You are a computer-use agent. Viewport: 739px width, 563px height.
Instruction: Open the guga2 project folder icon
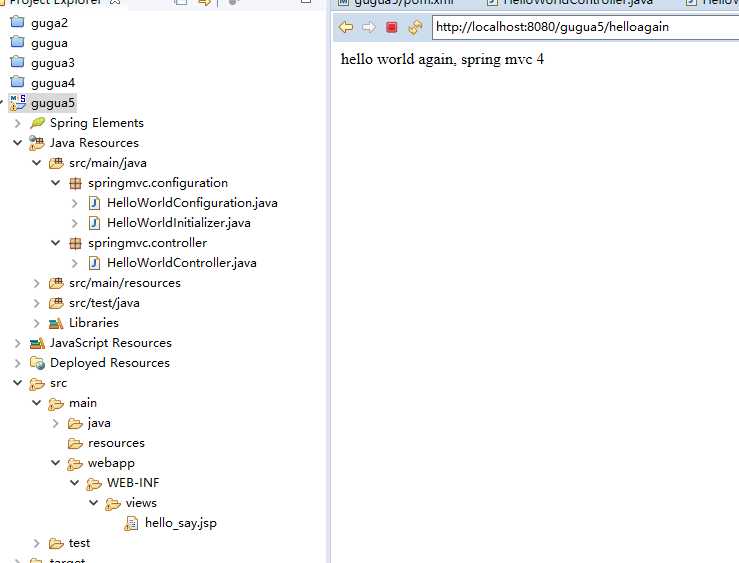17,22
